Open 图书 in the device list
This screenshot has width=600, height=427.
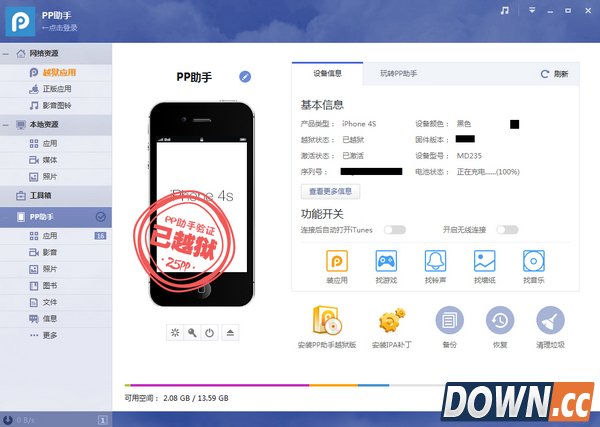point(56,285)
